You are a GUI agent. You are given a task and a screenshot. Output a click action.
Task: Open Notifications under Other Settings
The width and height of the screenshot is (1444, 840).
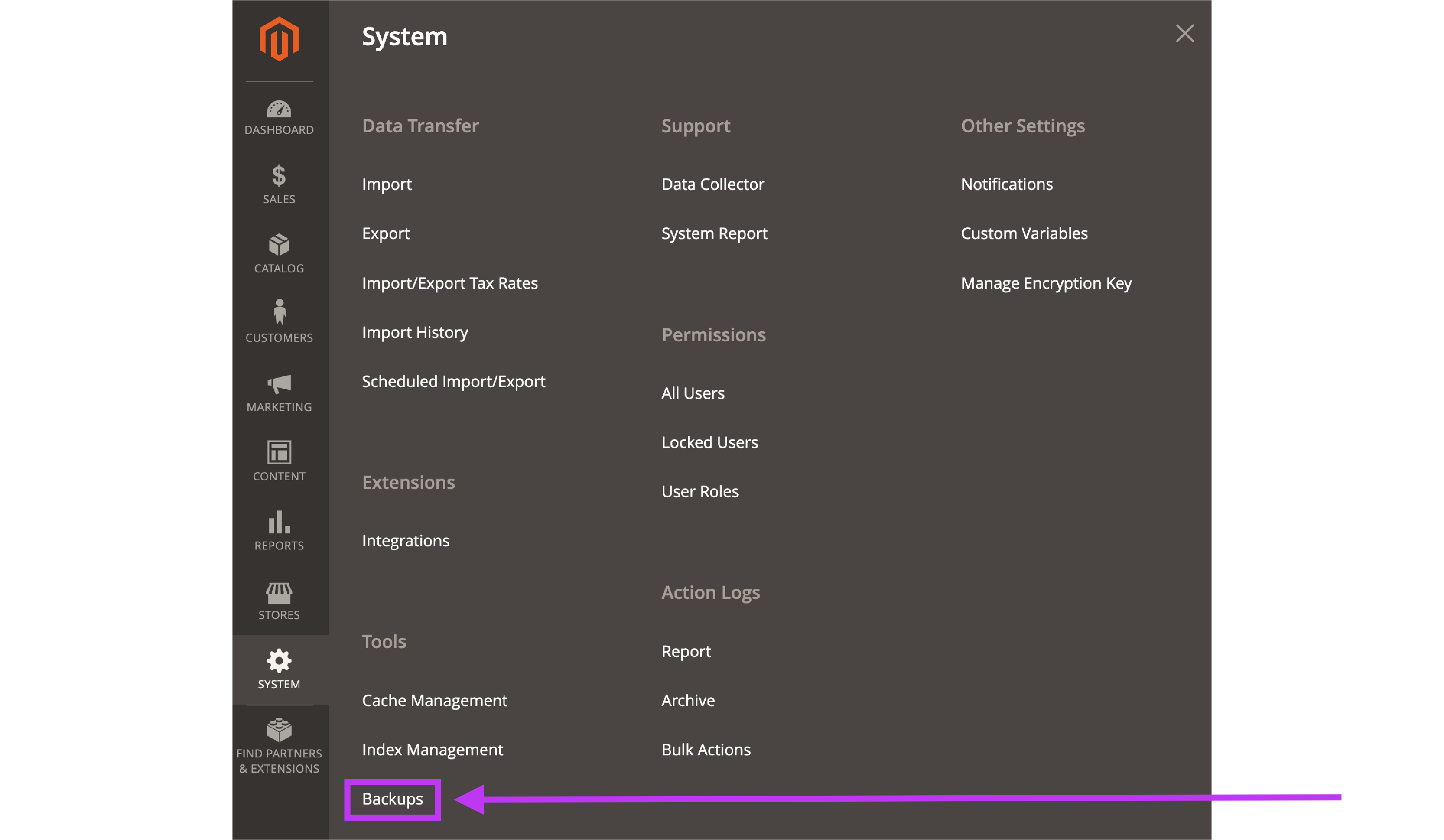(1007, 184)
